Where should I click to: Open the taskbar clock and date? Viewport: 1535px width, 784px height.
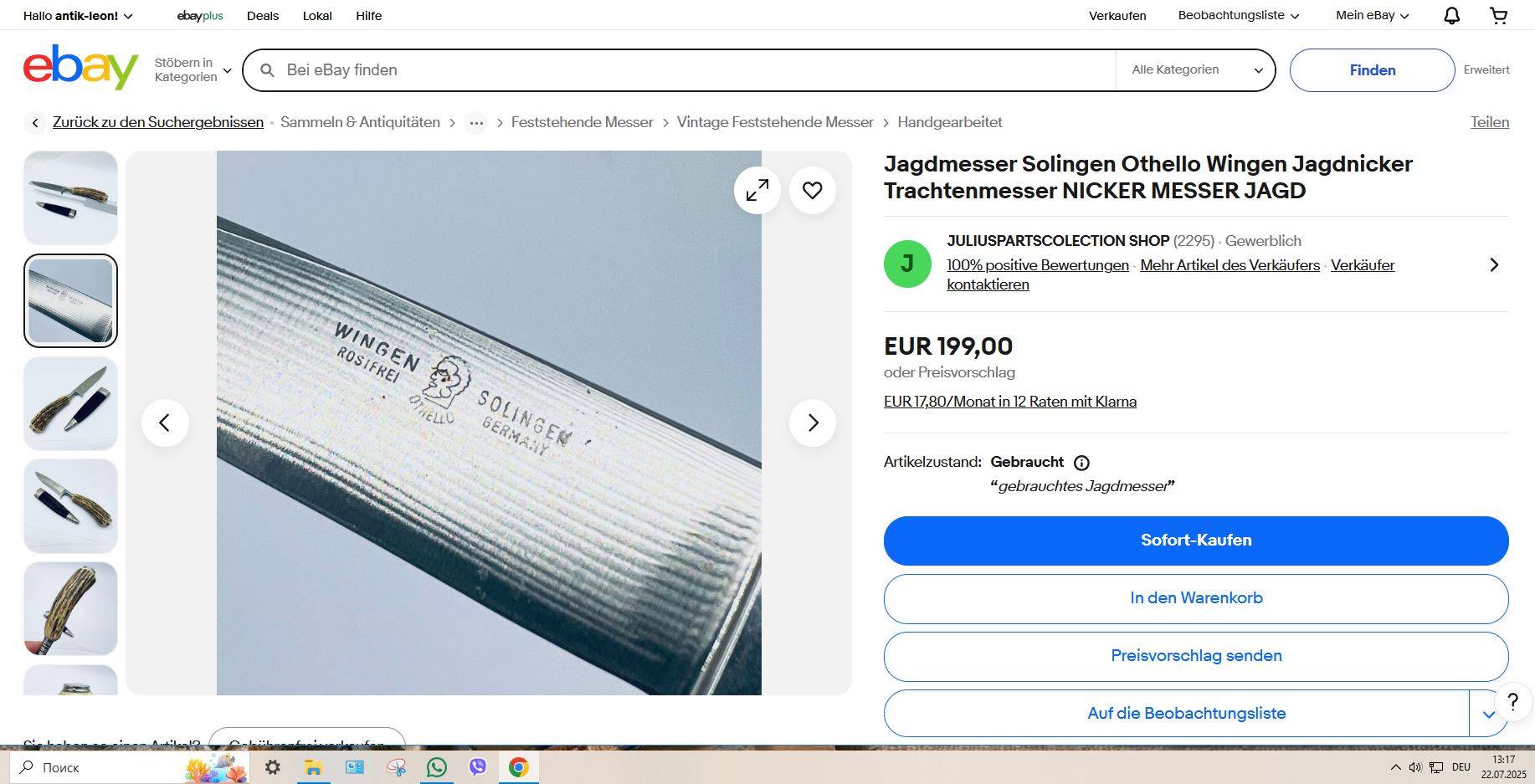[x=1504, y=767]
